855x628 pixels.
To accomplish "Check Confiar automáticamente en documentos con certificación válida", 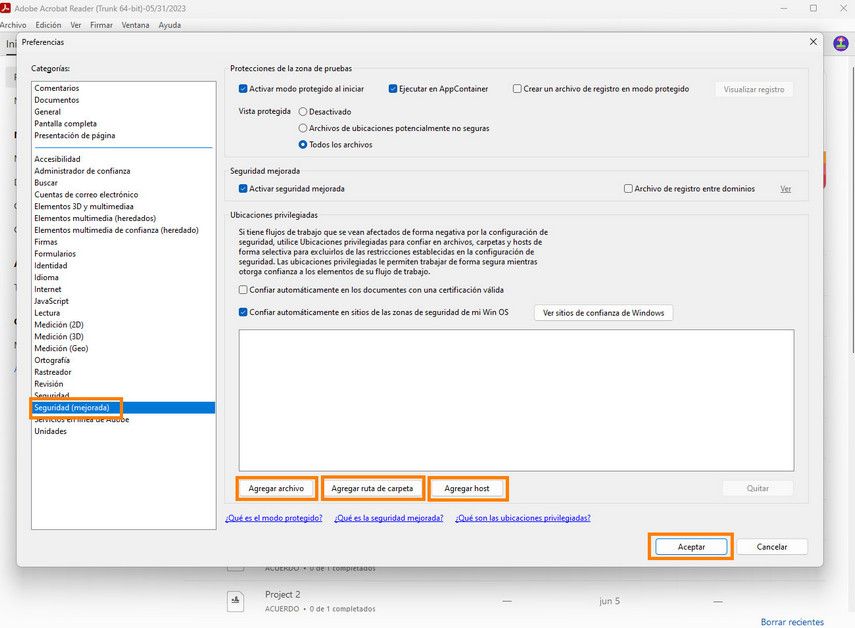I will (243, 290).
